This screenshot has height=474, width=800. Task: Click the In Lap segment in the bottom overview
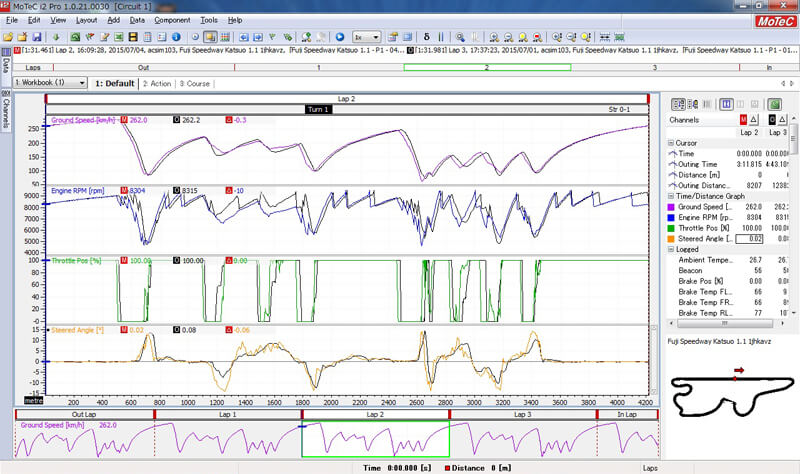627,414
